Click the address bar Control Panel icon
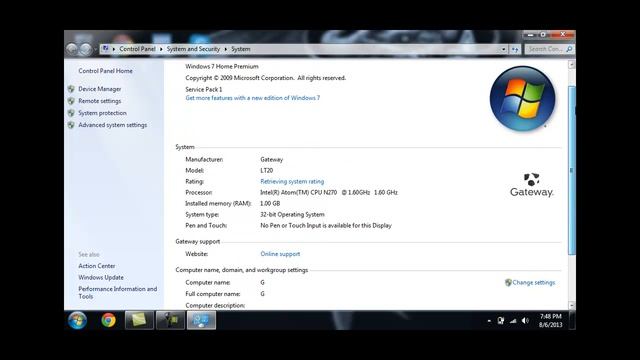Image resolution: width=640 pixels, height=360 pixels. coord(105,49)
